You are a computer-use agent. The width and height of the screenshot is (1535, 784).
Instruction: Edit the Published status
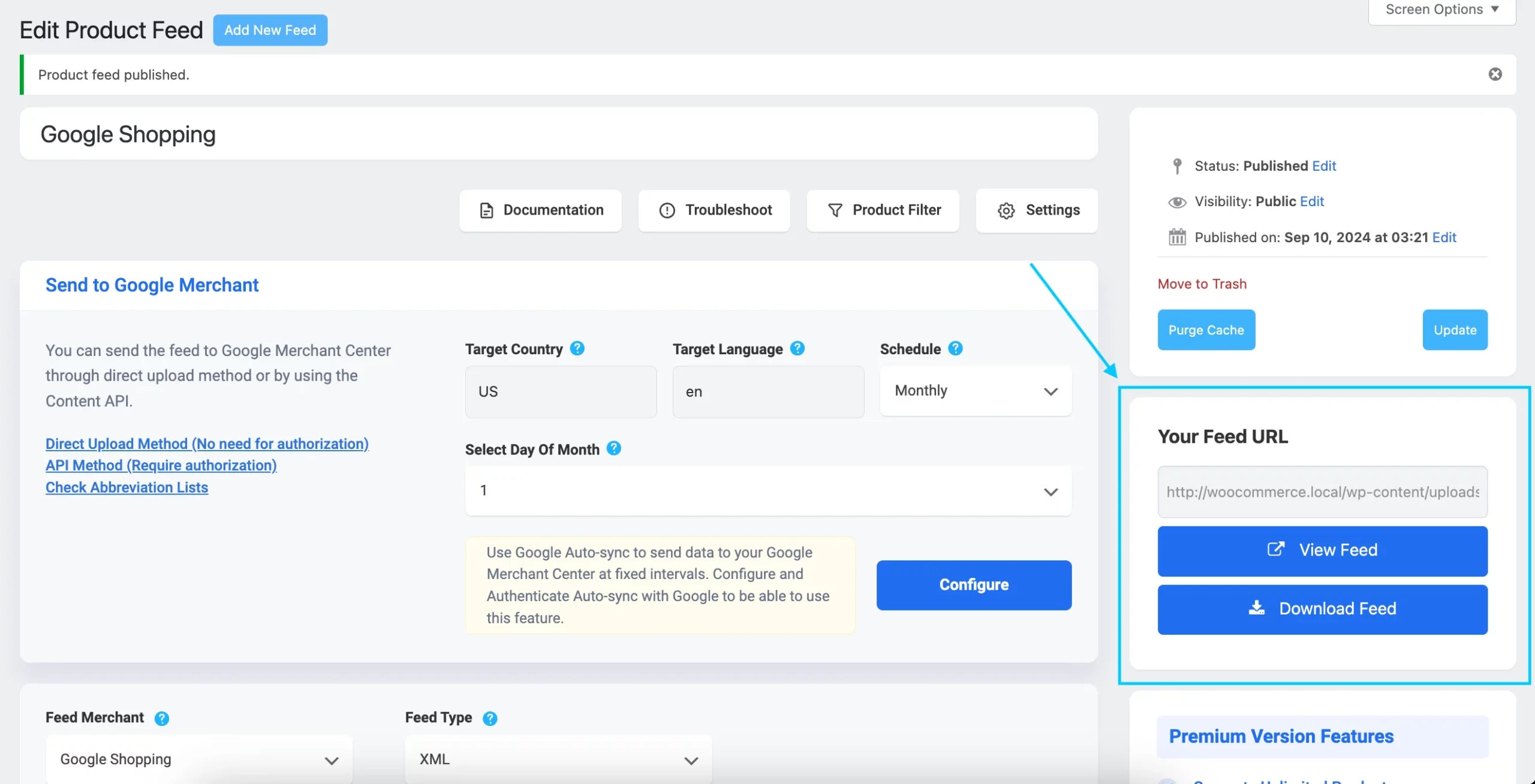[1324, 166]
